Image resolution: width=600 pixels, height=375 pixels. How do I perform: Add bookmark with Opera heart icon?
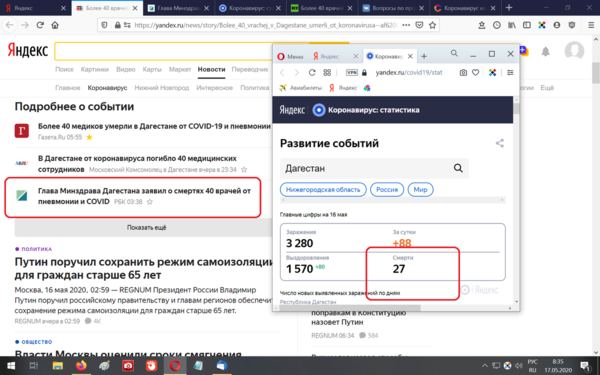point(476,72)
